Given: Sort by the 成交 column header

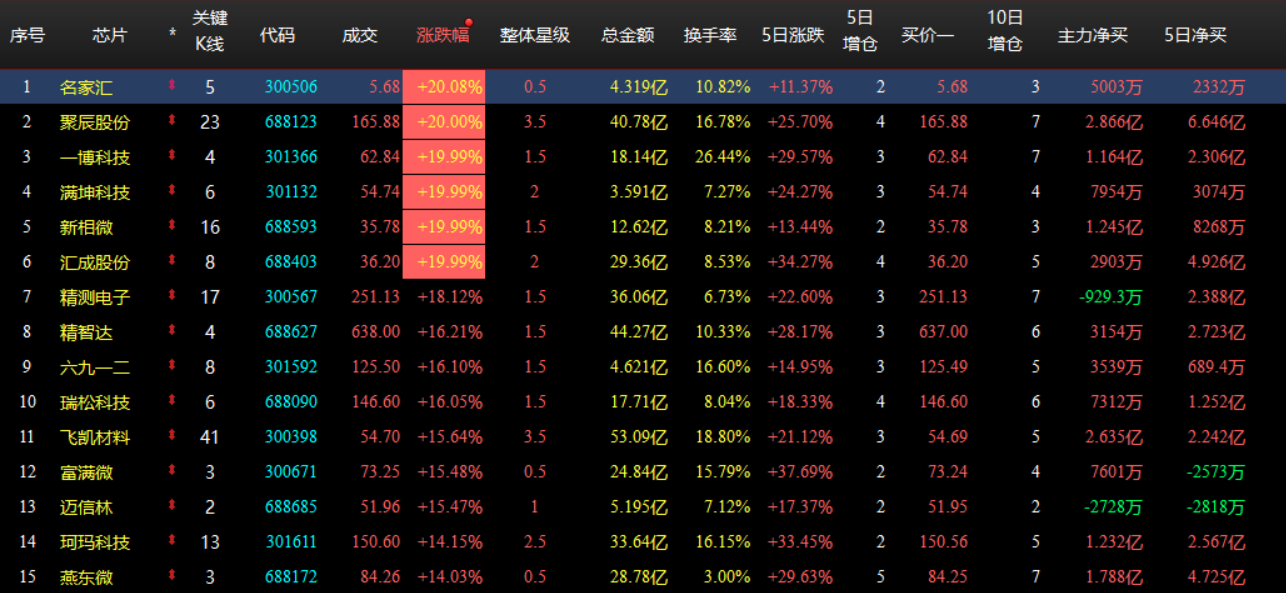Looking at the screenshot, I should point(360,35).
